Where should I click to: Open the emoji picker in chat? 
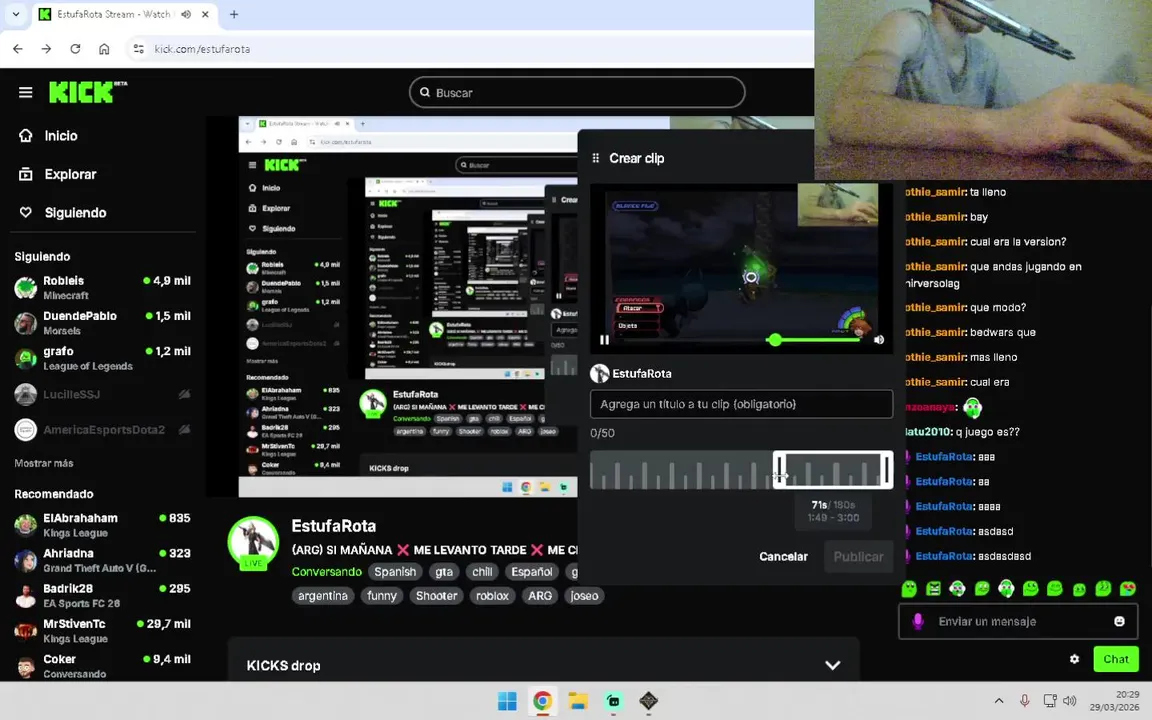point(1119,622)
